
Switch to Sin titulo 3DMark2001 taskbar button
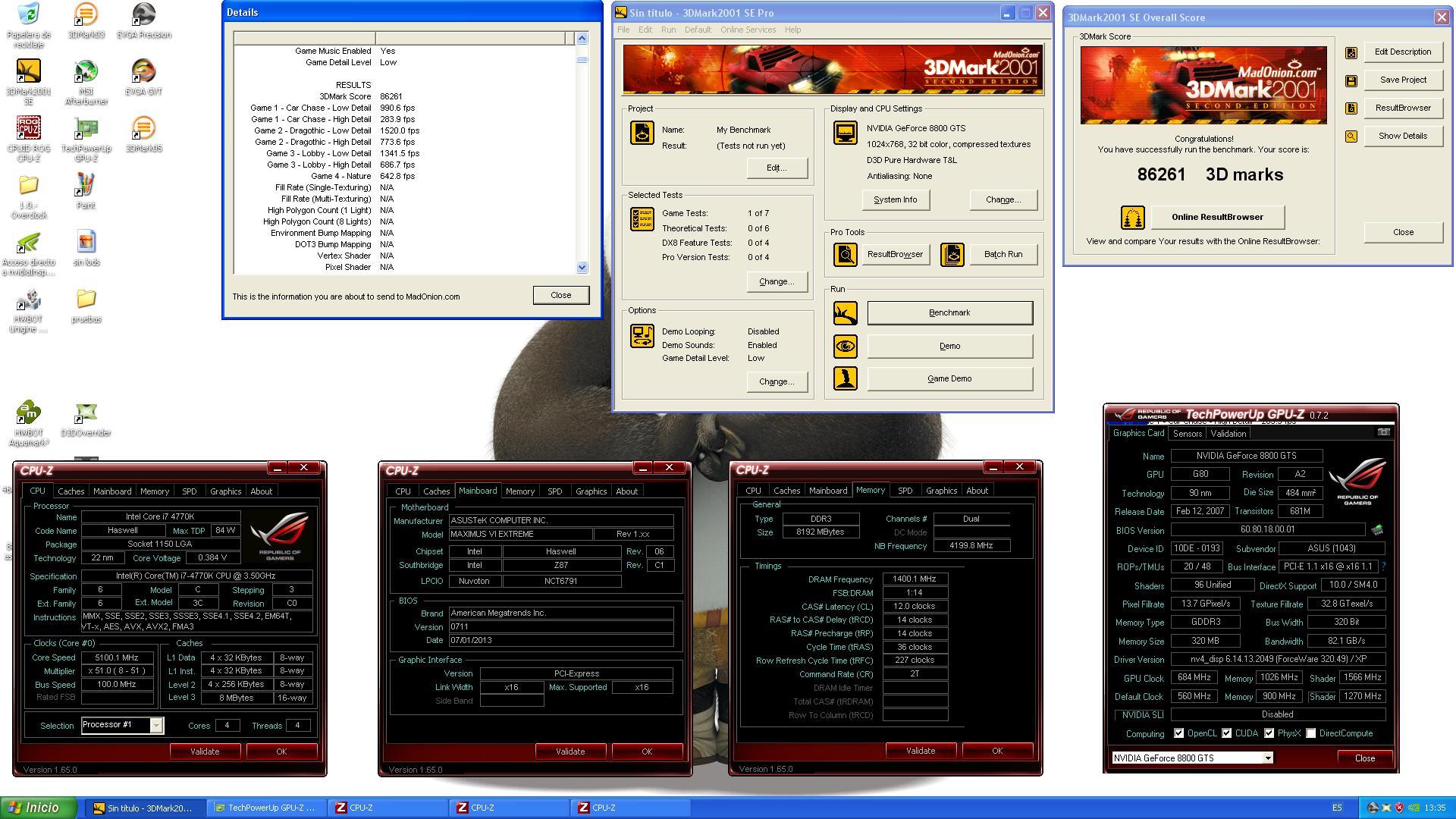click(x=144, y=808)
